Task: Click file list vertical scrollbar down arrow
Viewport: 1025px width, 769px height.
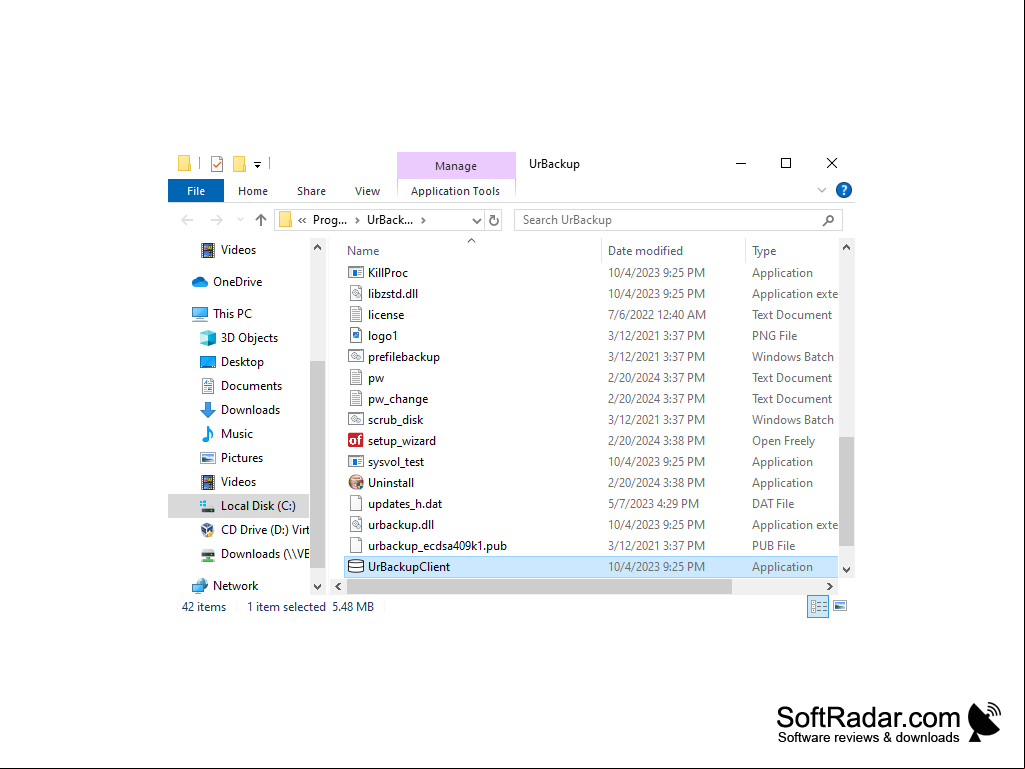Action: 847,570
